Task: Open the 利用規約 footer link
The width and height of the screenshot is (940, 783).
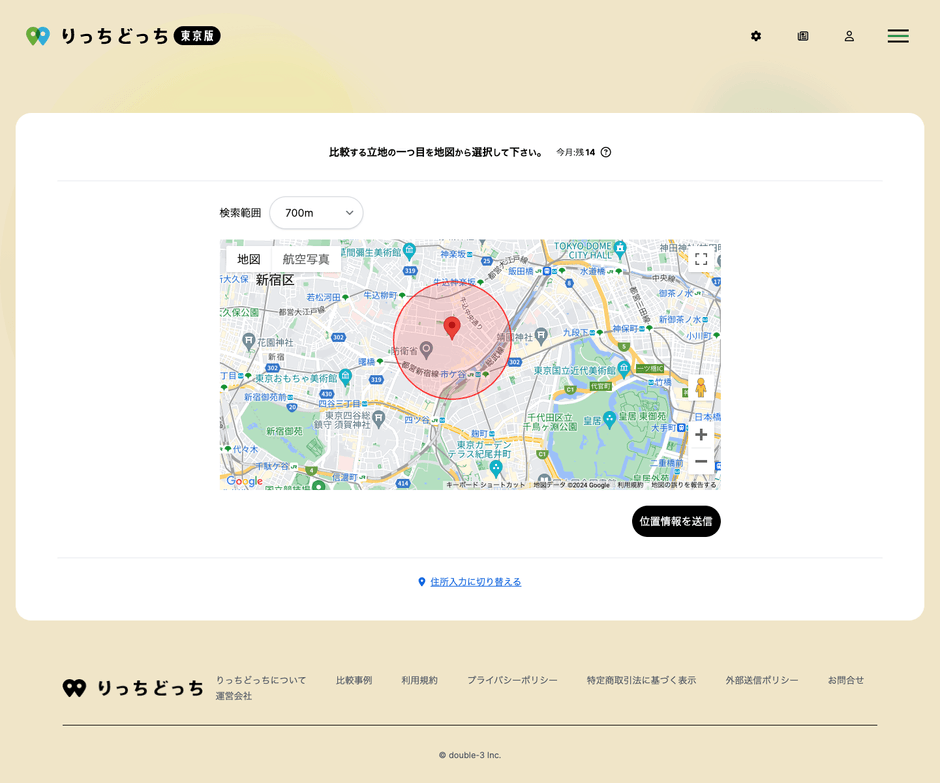Action: 419,679
